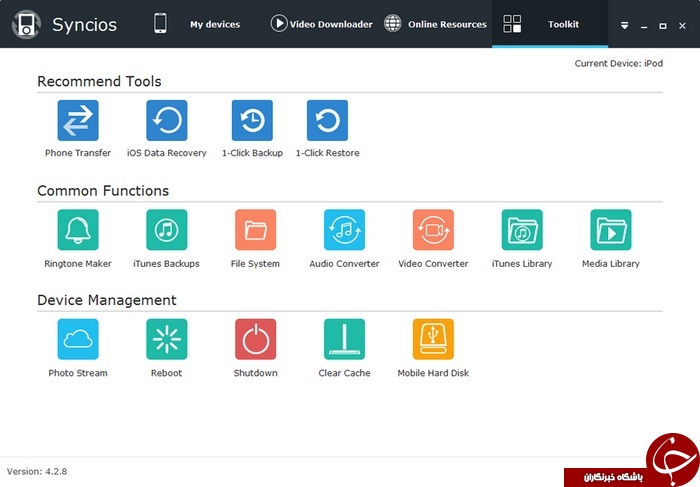The width and height of the screenshot is (700, 487).
Task: Open the iTunes Library icon
Action: tap(522, 229)
